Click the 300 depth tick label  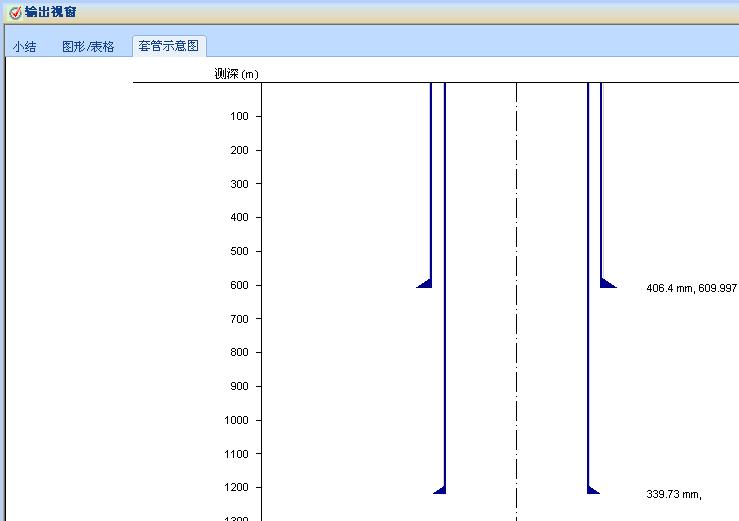(x=239, y=184)
